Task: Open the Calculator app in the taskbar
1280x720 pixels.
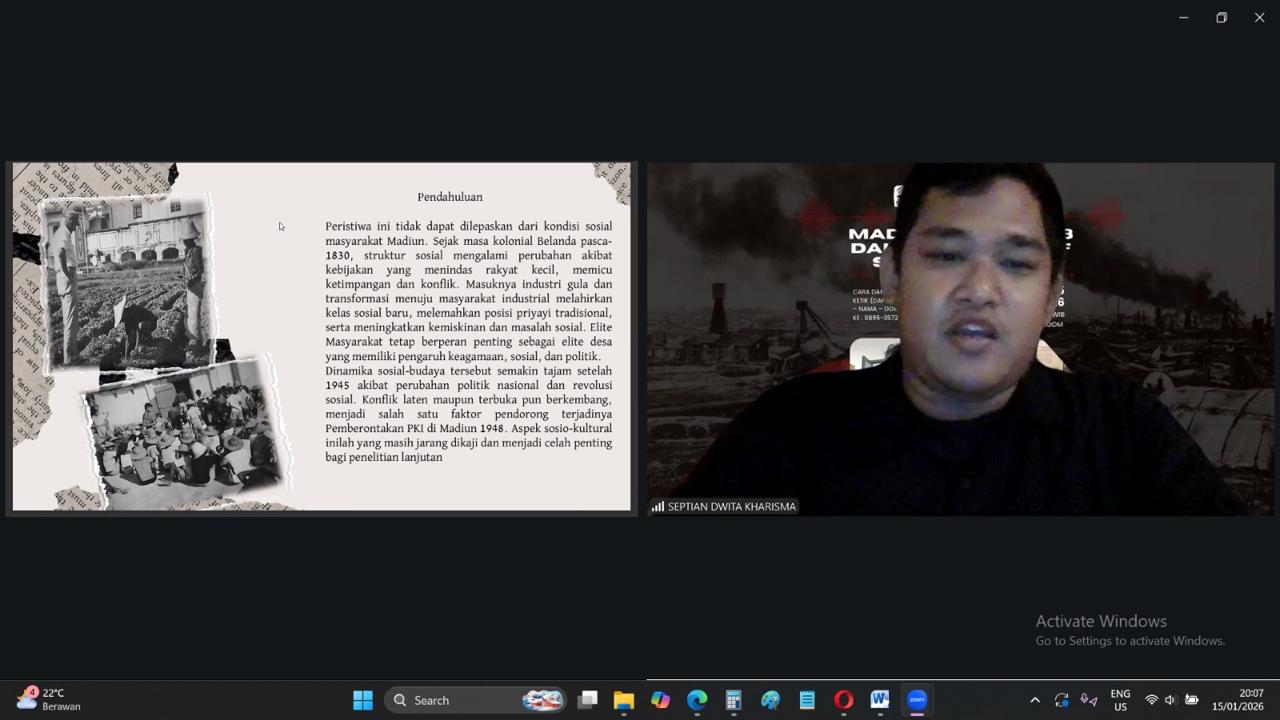Action: tap(733, 700)
